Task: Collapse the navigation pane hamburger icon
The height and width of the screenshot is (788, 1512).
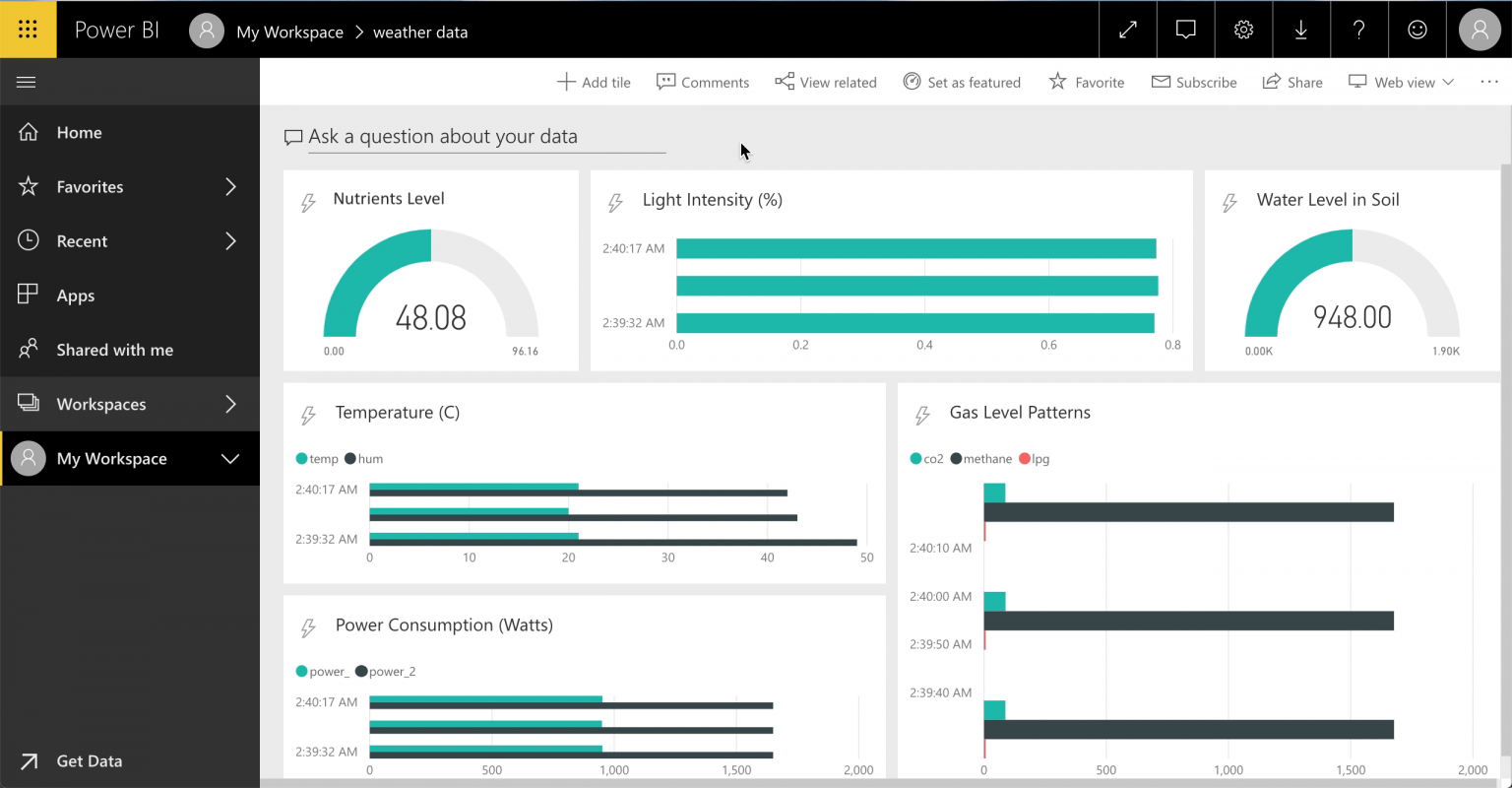Action: [x=27, y=83]
